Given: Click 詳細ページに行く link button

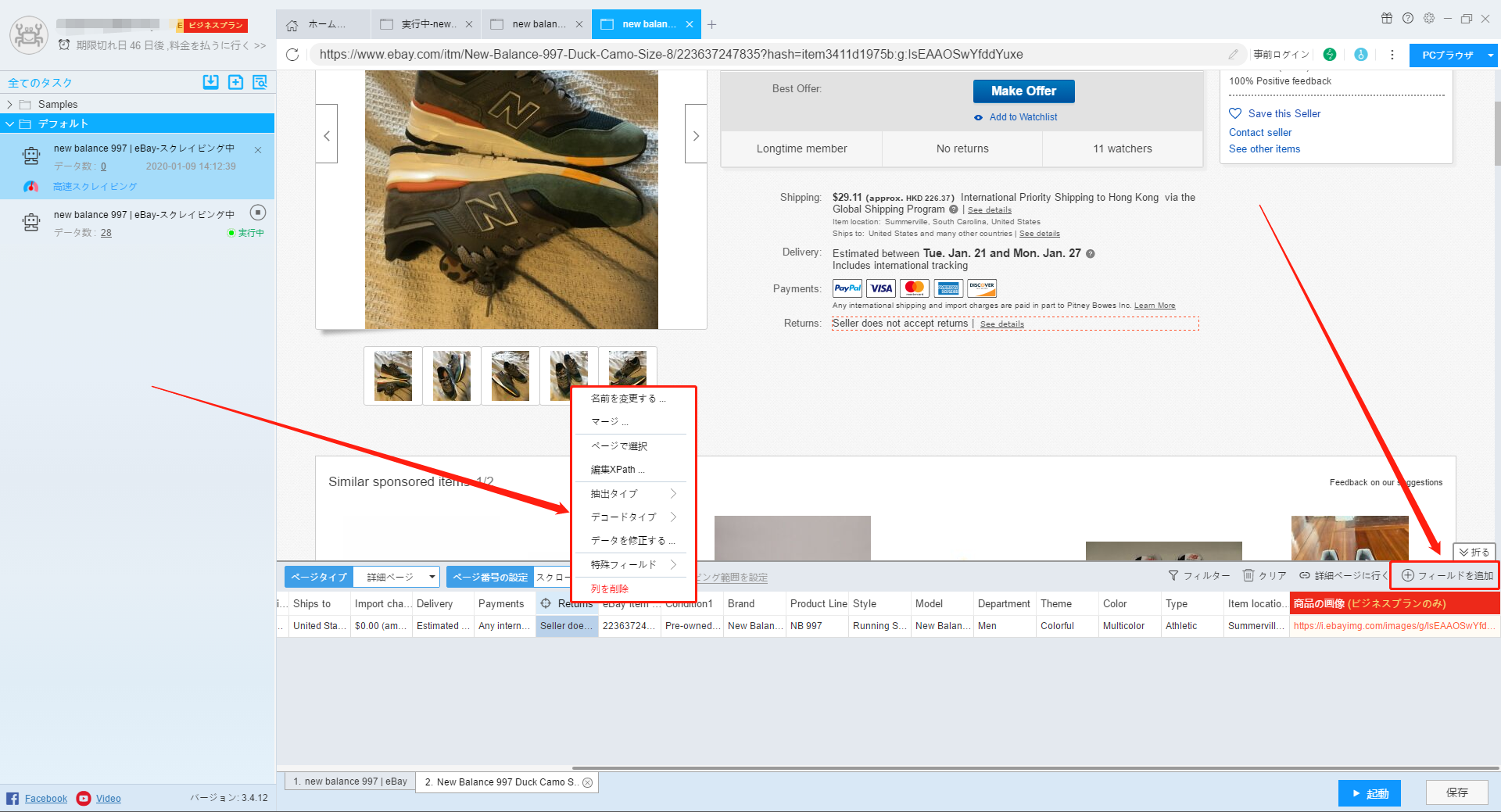Looking at the screenshot, I should (x=1343, y=576).
